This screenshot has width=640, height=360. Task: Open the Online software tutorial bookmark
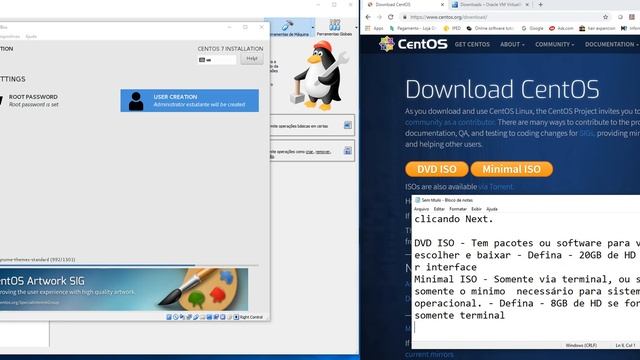[x=490, y=29]
